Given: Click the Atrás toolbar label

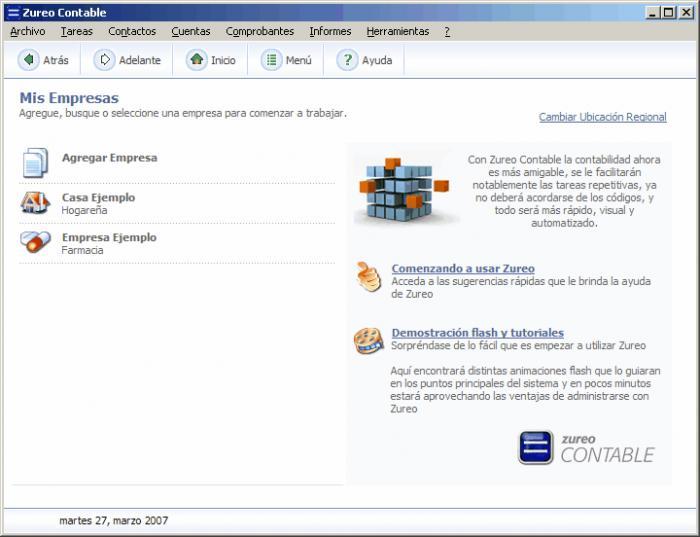Looking at the screenshot, I should pyautogui.click(x=56, y=60).
